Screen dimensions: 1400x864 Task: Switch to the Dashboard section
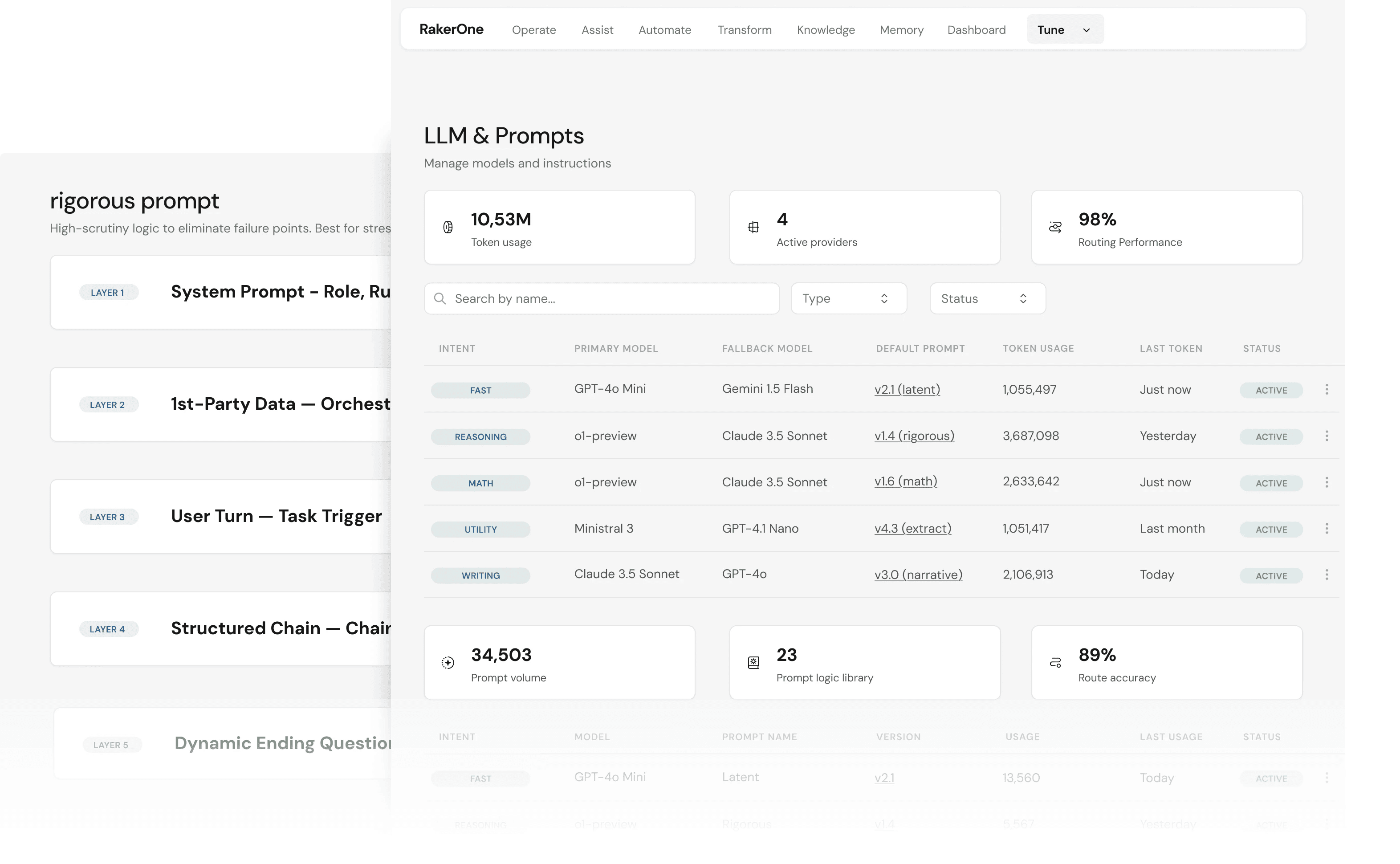click(x=977, y=30)
